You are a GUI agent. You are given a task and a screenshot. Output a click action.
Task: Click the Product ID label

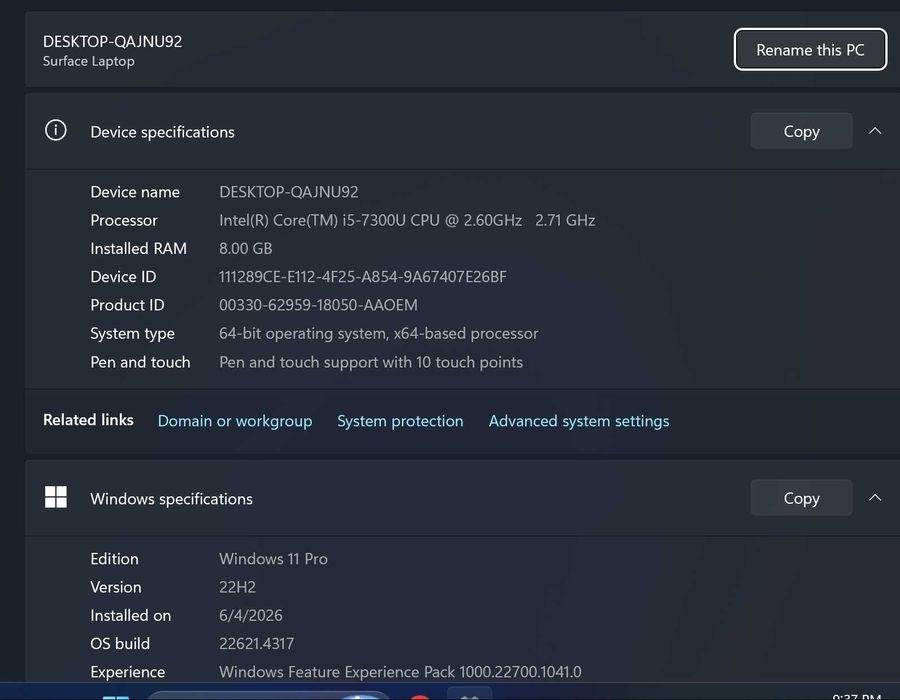point(127,305)
